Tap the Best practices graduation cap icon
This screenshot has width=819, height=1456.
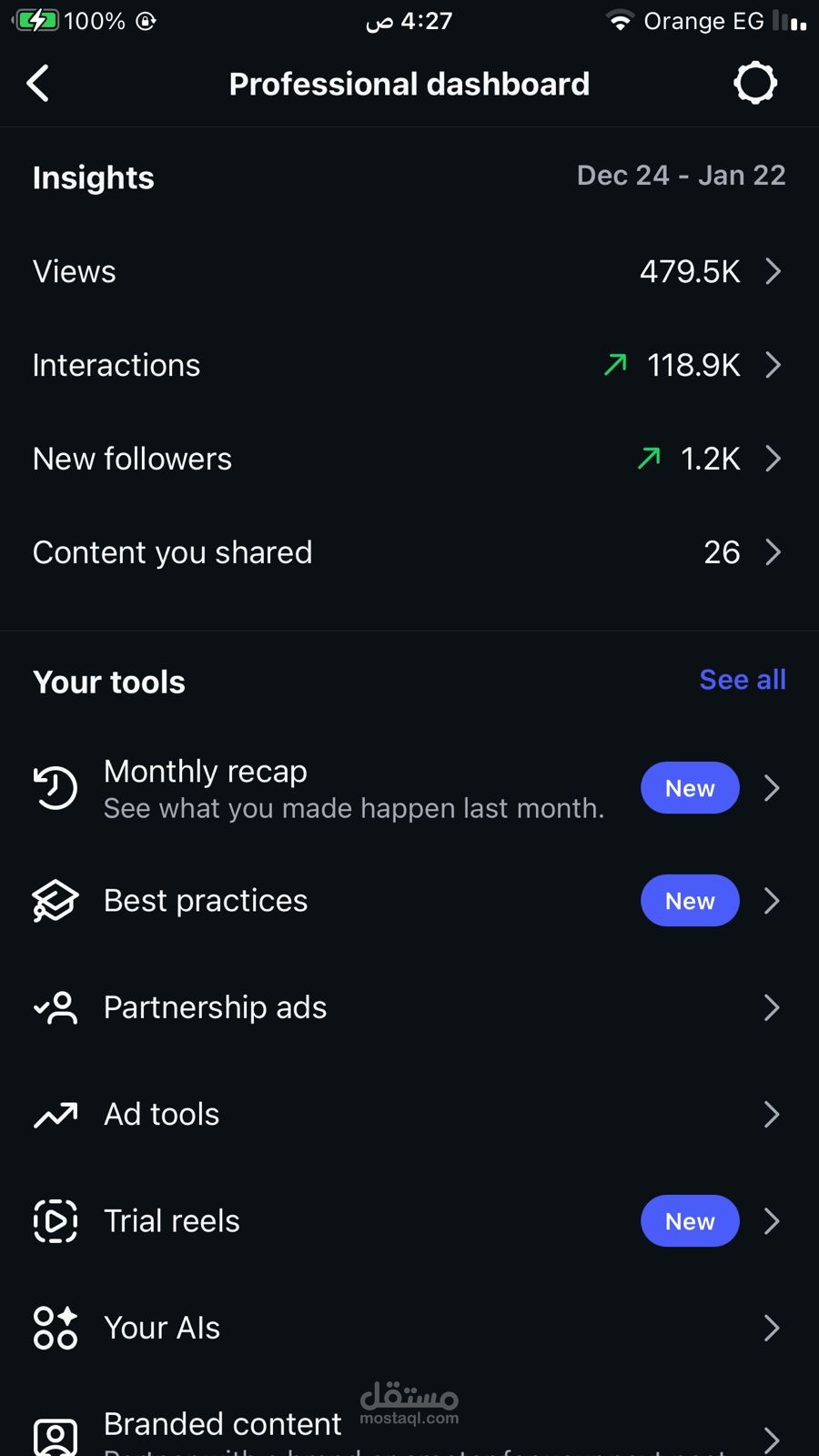(x=56, y=901)
